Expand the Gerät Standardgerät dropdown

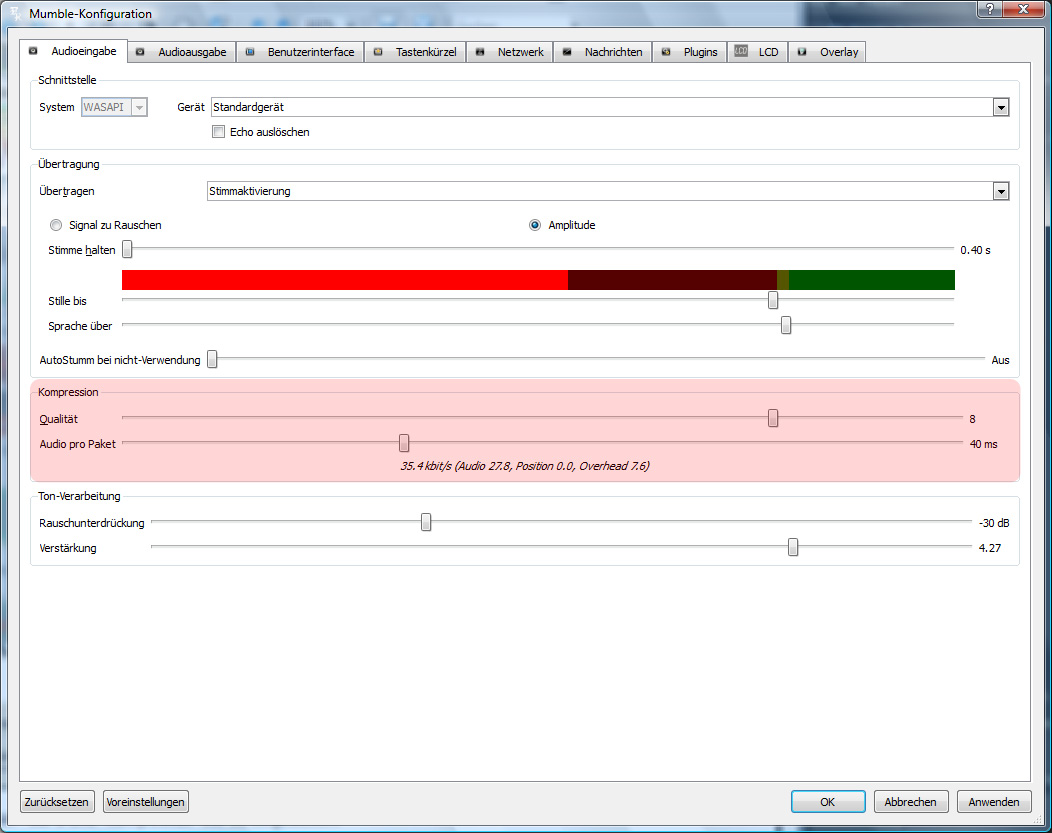610,107
